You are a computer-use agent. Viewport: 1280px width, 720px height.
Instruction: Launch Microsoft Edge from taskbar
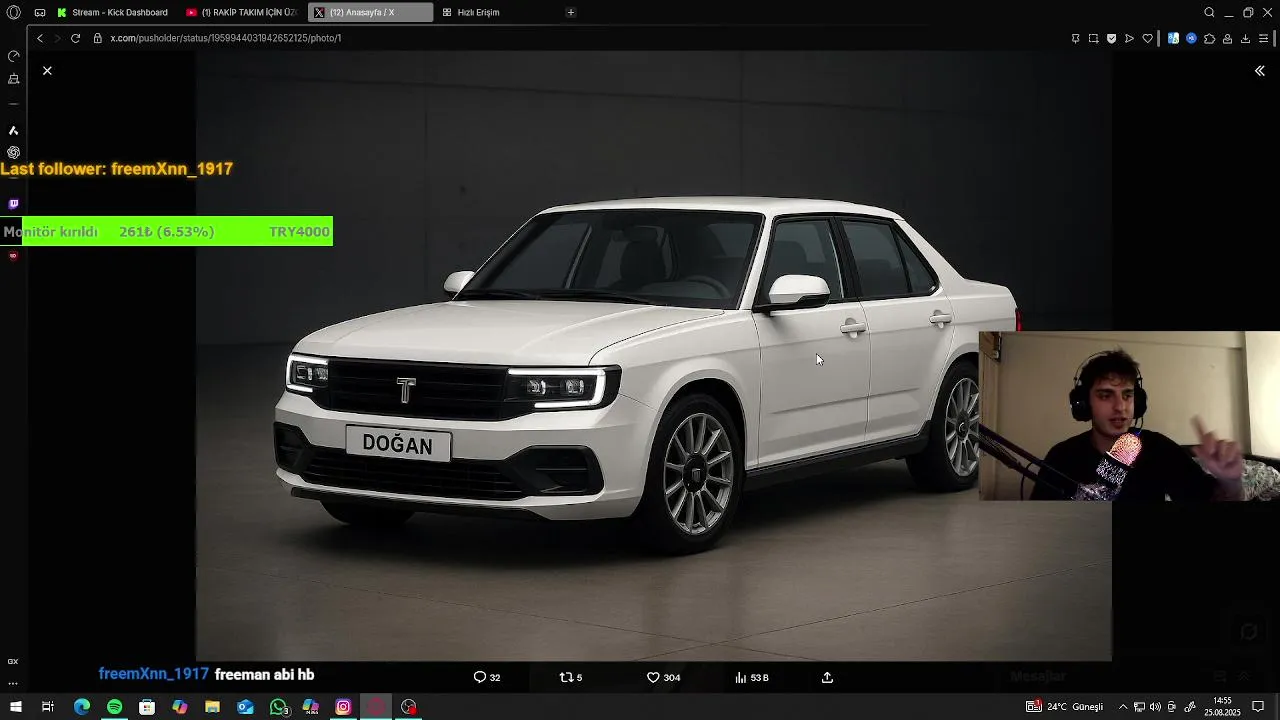coord(82,707)
